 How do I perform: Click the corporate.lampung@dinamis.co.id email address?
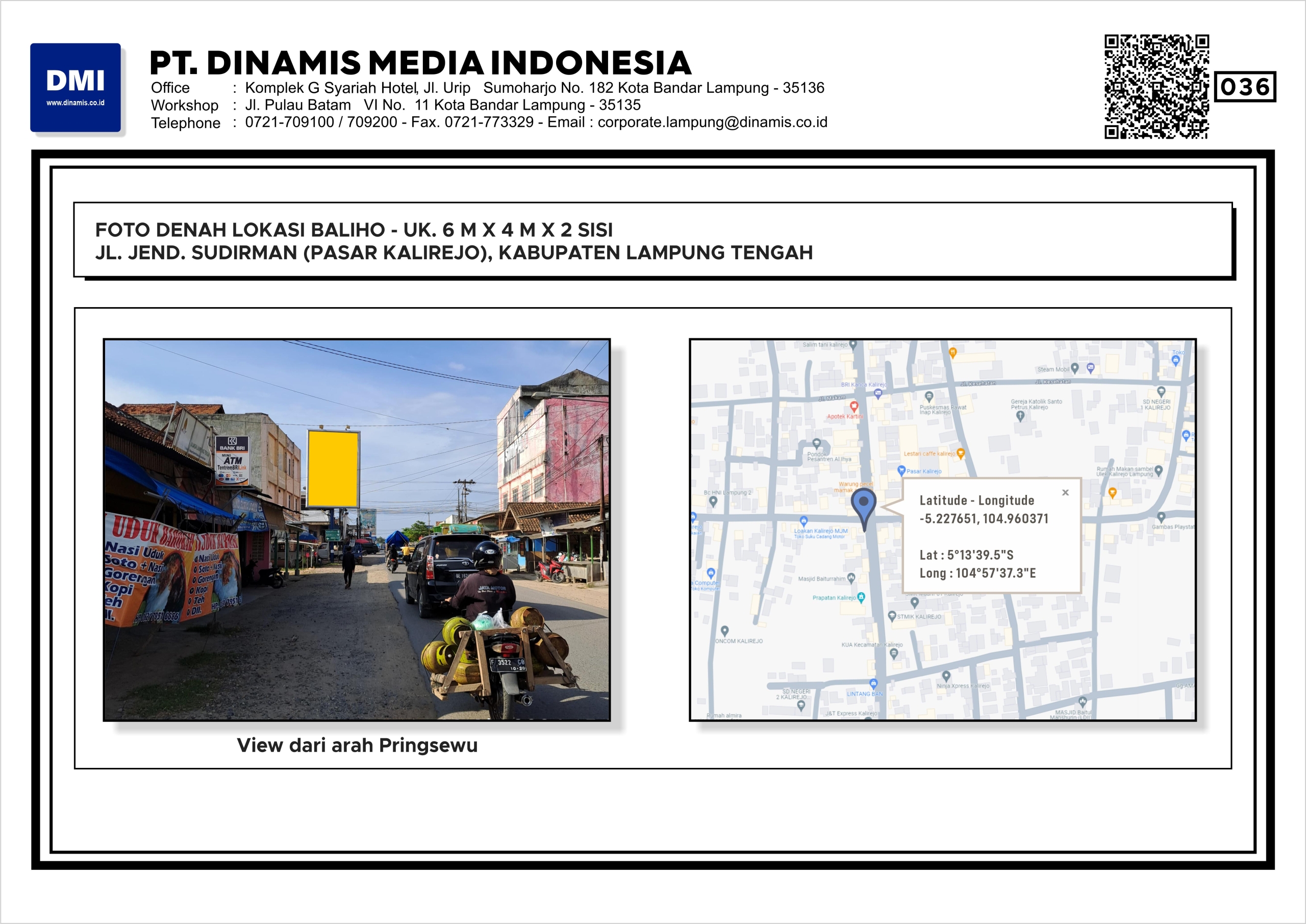point(712,122)
